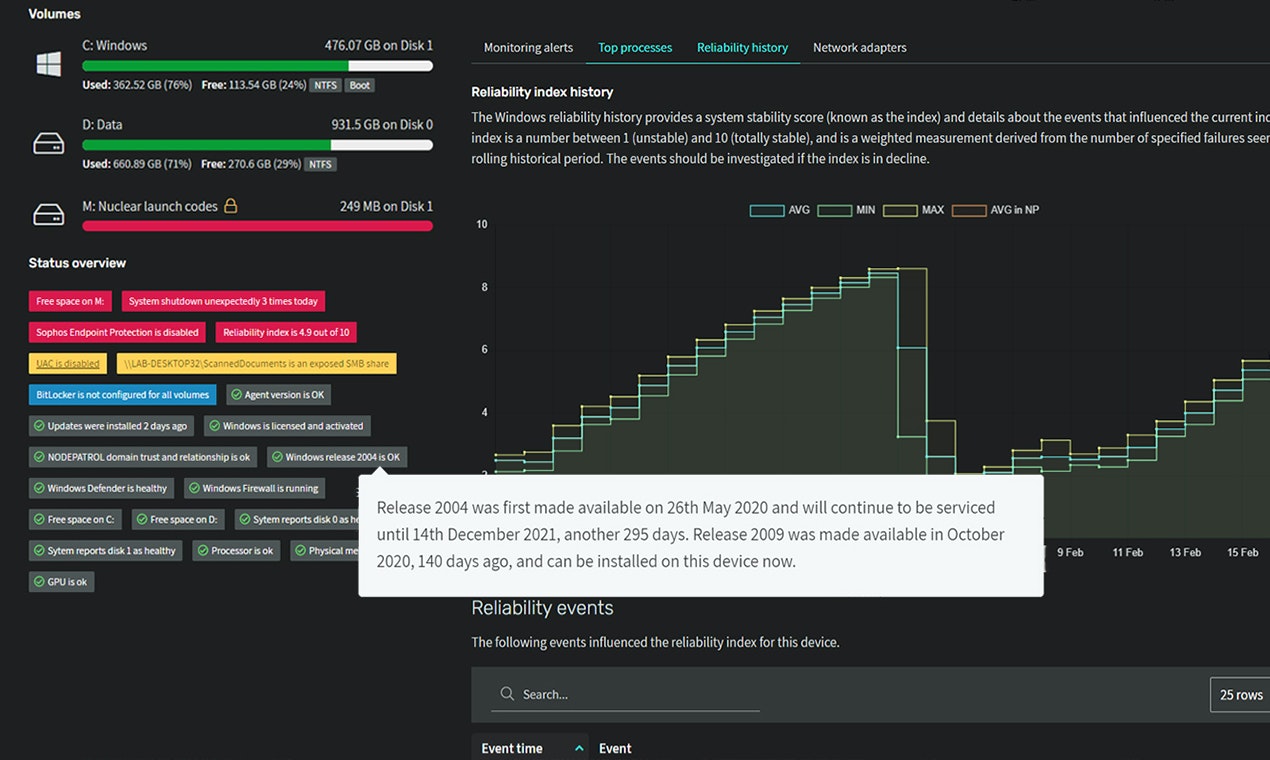Select the Reliability history tab
Image resolution: width=1270 pixels, height=760 pixels.
[742, 48]
